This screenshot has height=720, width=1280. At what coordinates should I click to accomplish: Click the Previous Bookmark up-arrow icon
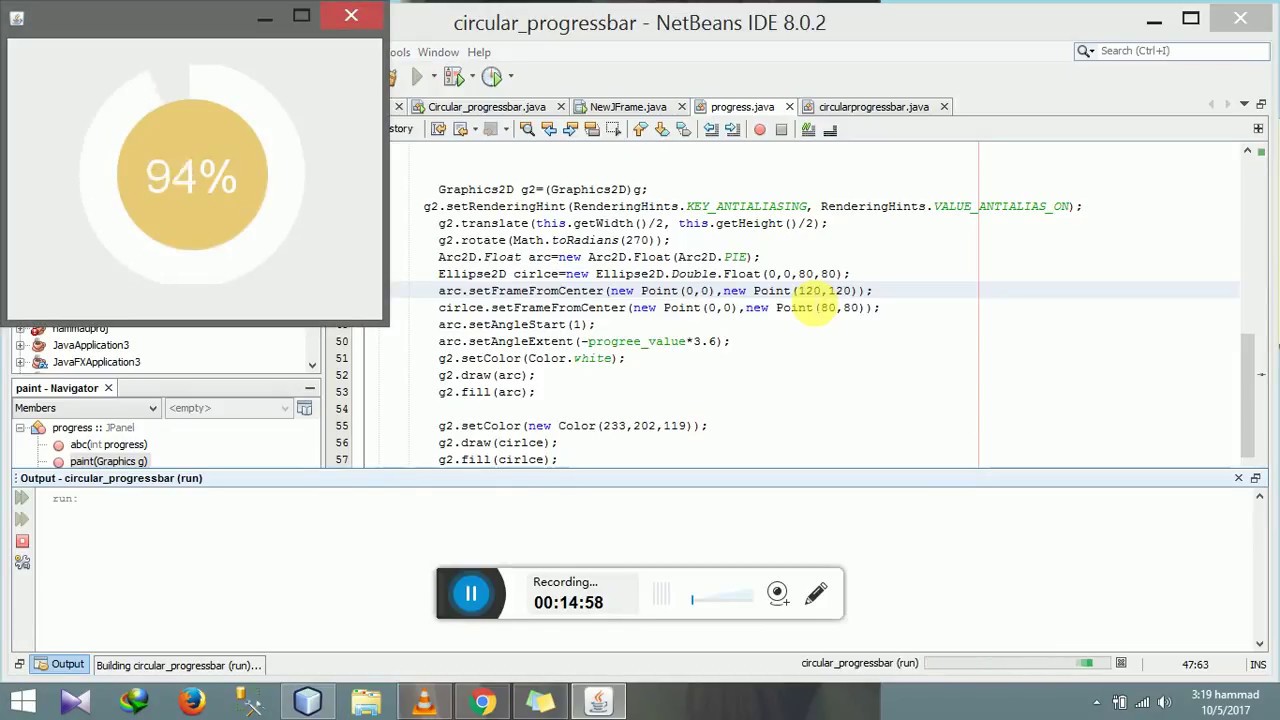point(640,129)
